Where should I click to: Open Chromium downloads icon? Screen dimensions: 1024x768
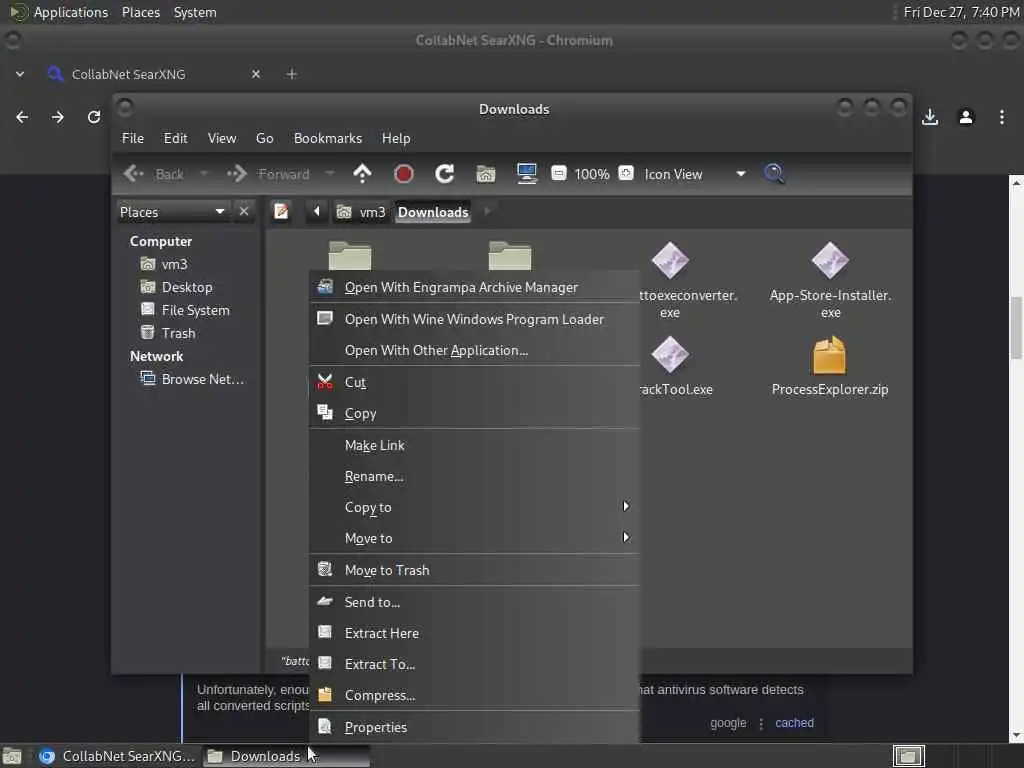[x=930, y=117]
